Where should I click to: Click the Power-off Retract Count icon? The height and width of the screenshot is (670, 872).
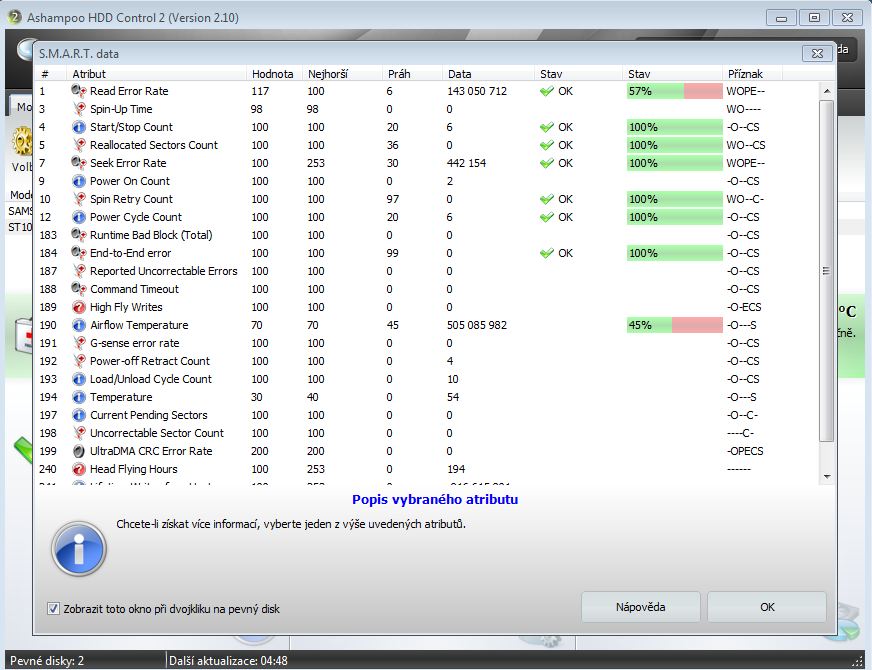(79, 361)
